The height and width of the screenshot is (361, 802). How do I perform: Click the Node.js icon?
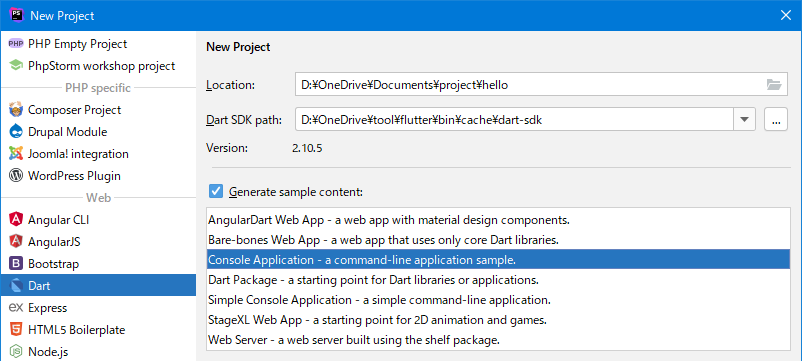[x=16, y=352]
